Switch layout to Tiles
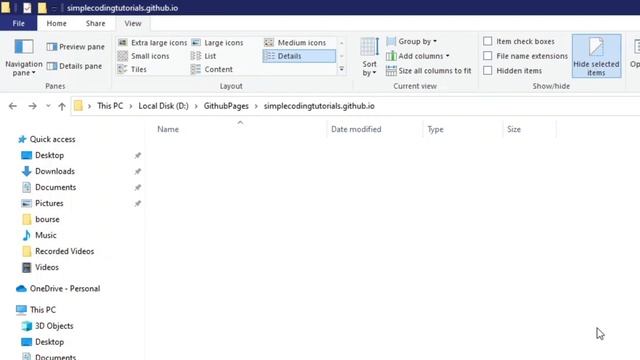This screenshot has width=640, height=360. tap(132, 69)
